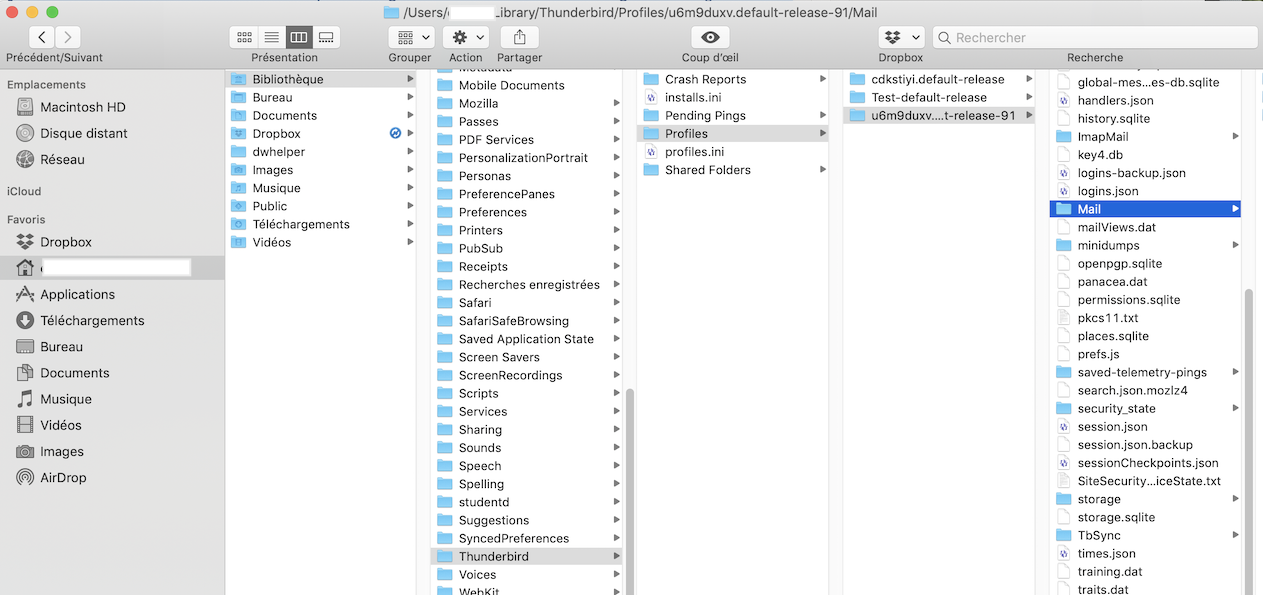Expand ImapMail folder arrow

click(1235, 136)
